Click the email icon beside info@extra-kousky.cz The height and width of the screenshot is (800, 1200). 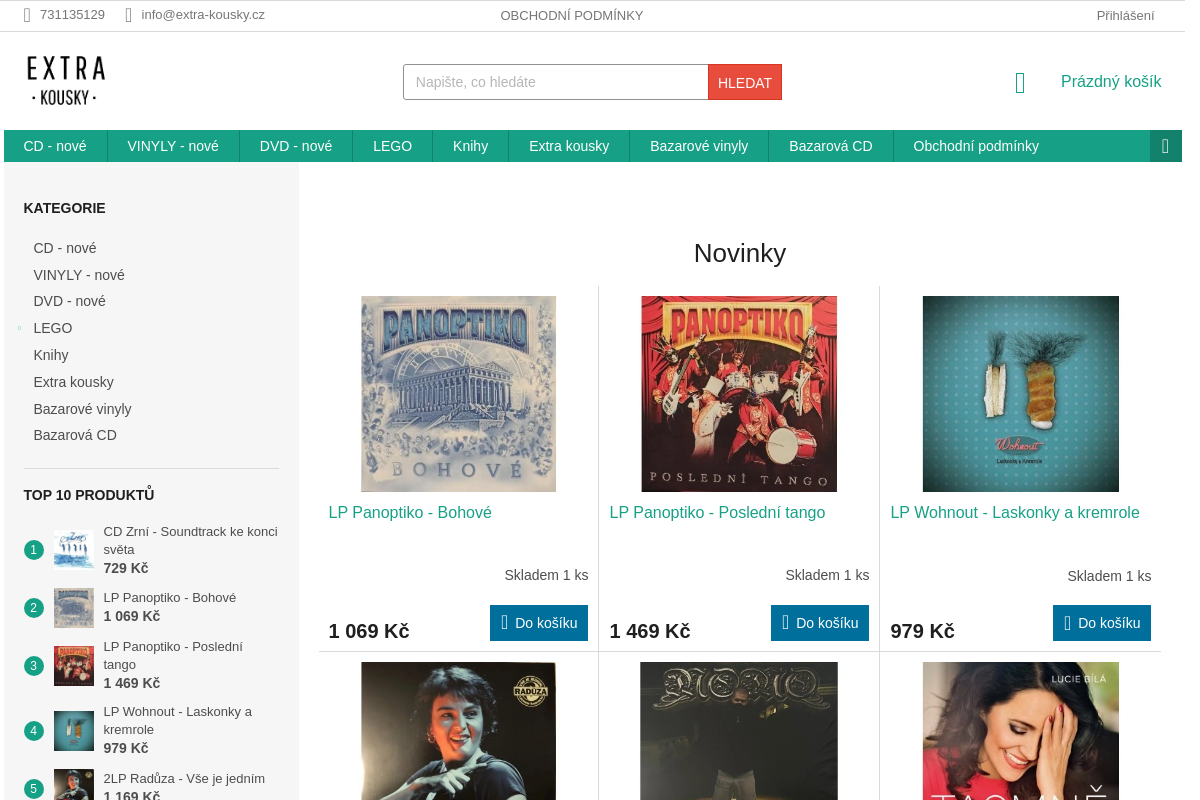tap(129, 15)
